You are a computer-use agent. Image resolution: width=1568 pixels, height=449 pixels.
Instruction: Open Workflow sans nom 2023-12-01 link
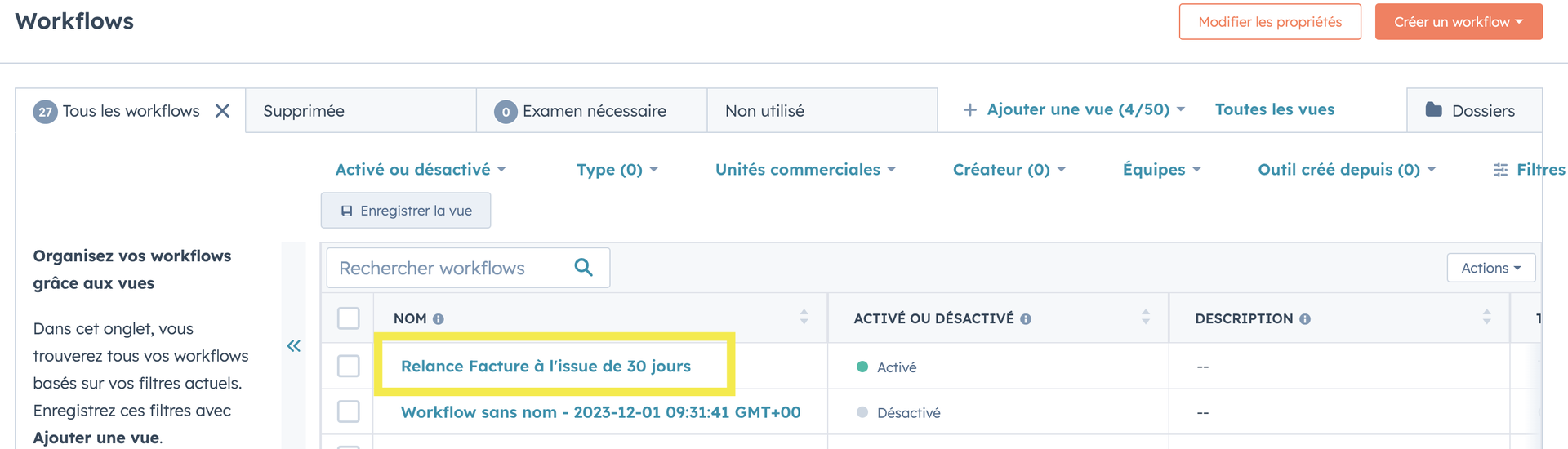[x=600, y=412]
